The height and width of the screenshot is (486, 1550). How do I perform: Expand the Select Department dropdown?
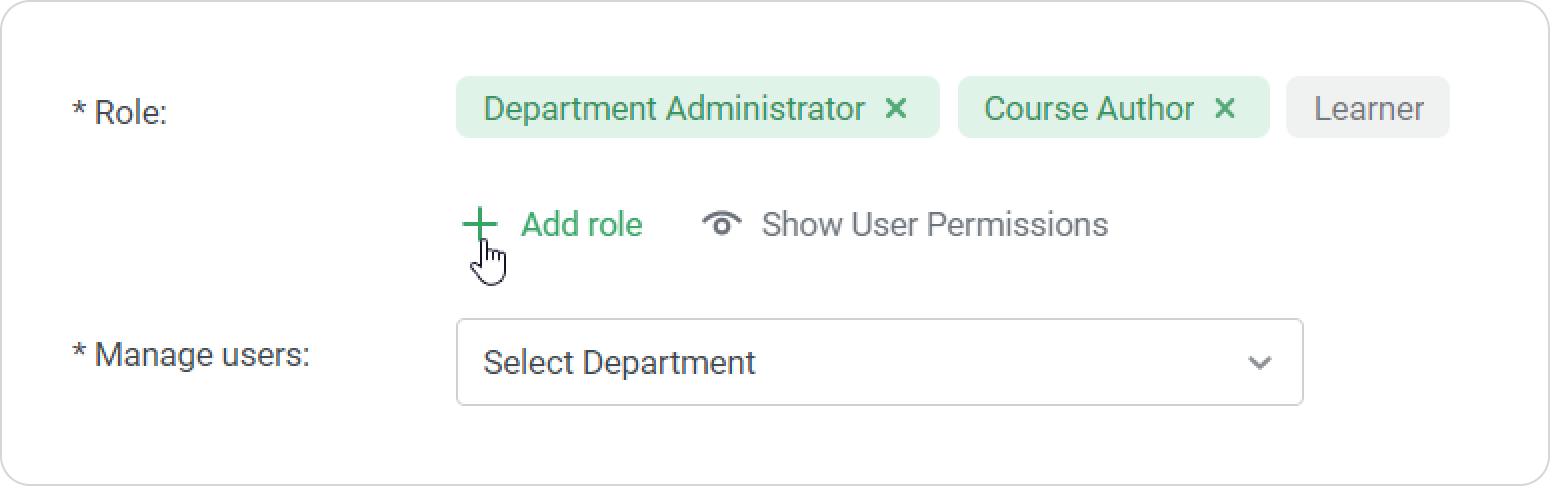pos(879,362)
